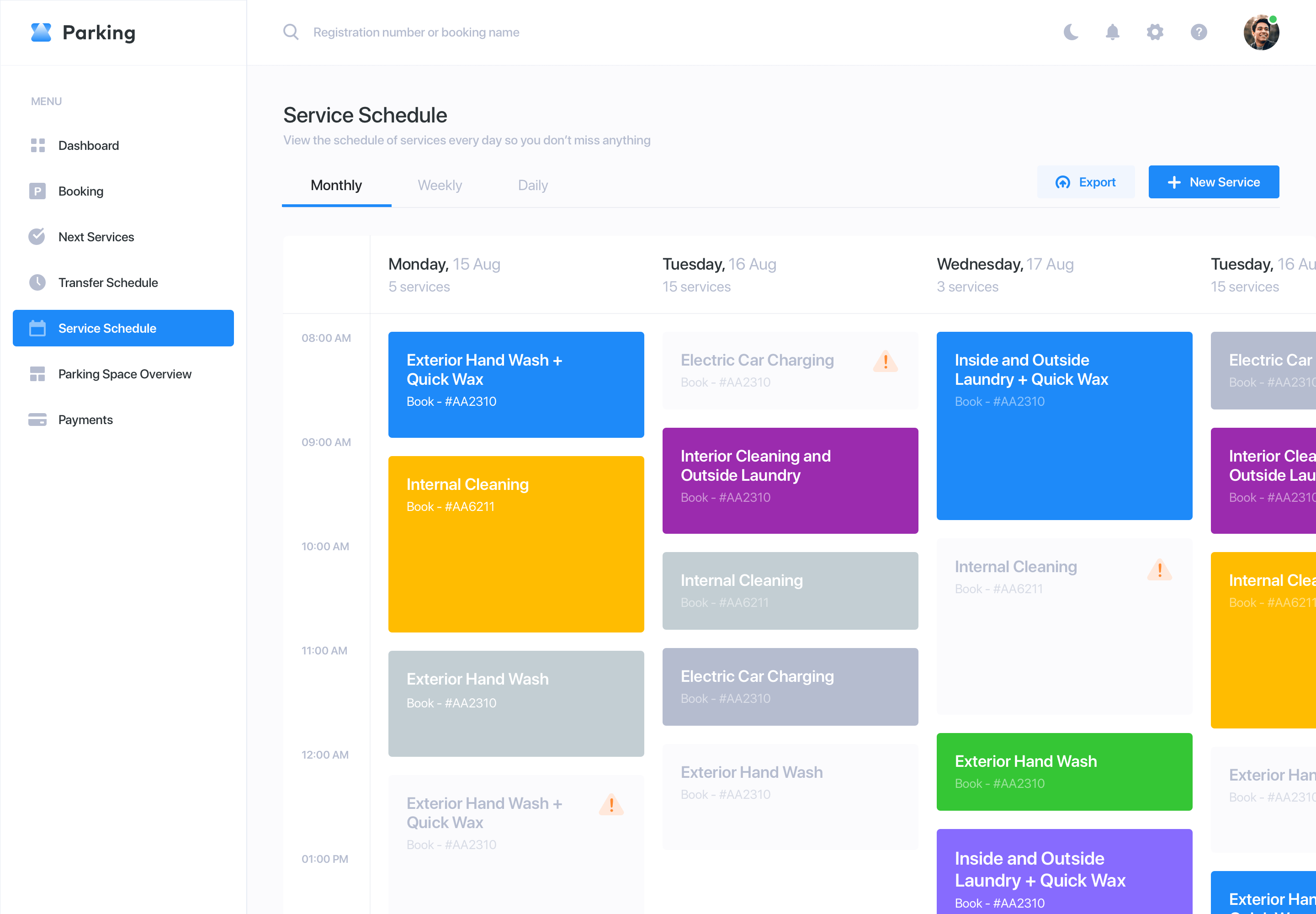Image resolution: width=1316 pixels, height=914 pixels.
Task: Open the user profile avatar
Action: click(x=1261, y=32)
